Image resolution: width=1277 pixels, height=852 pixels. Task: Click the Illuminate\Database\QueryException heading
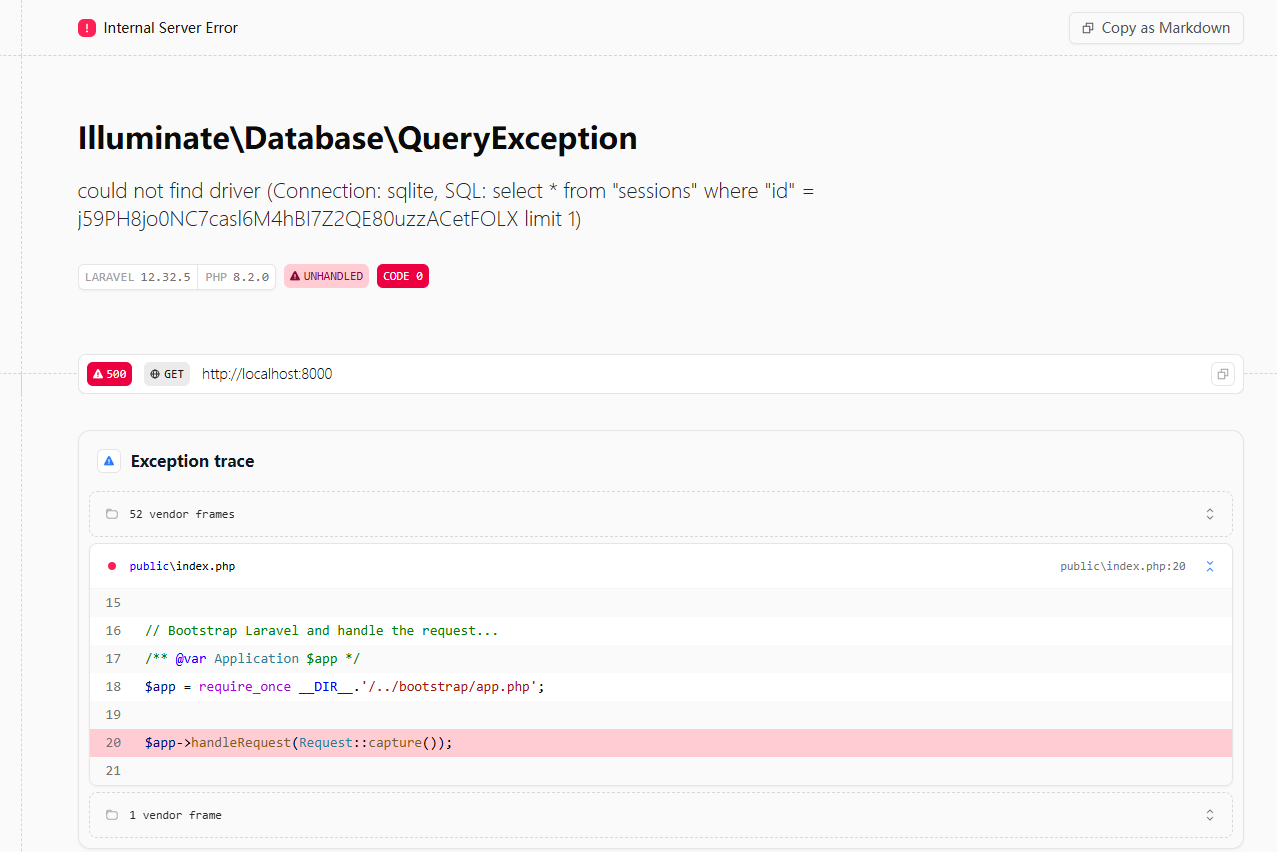point(357,138)
